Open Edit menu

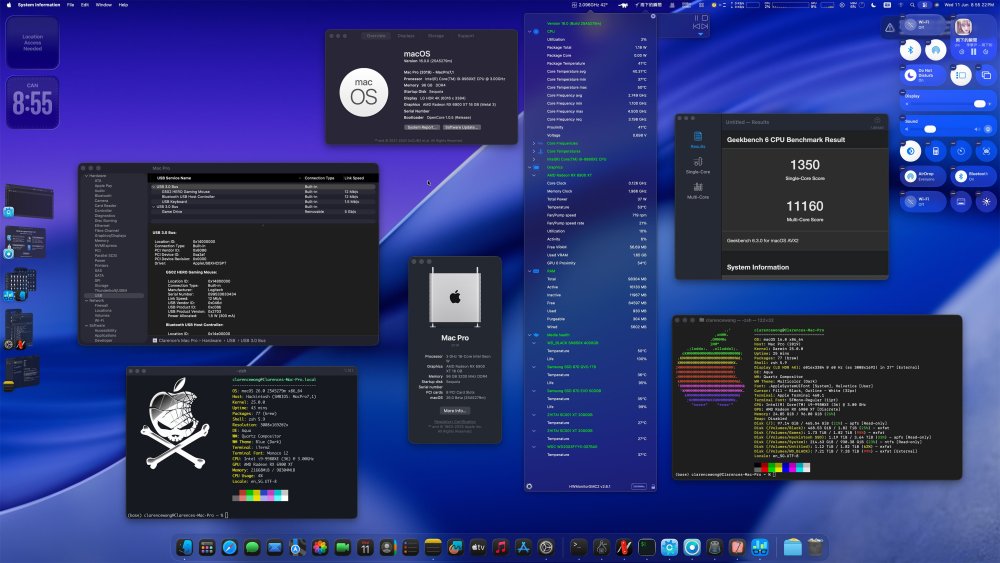[85, 4]
